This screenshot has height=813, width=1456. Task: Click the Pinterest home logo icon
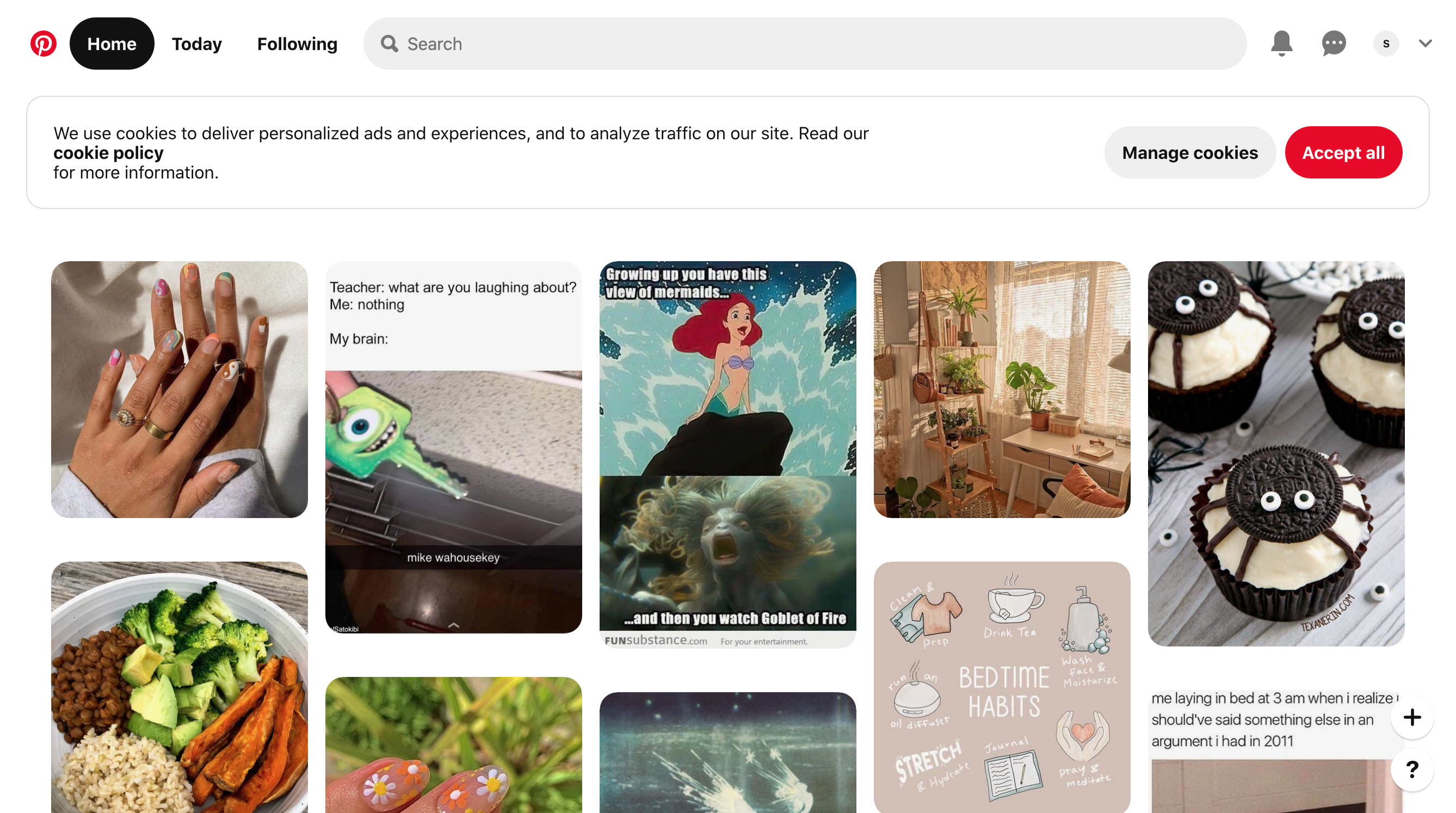coord(42,43)
